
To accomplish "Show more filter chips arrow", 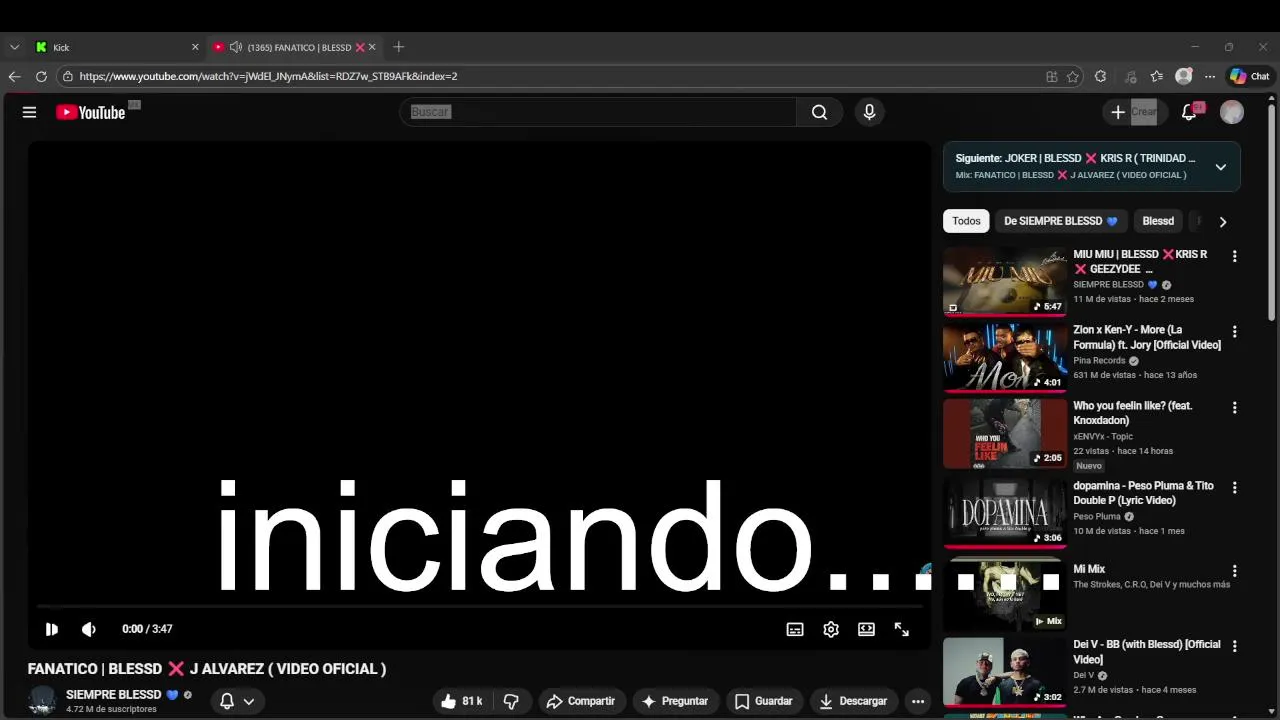I will click(x=1222, y=221).
